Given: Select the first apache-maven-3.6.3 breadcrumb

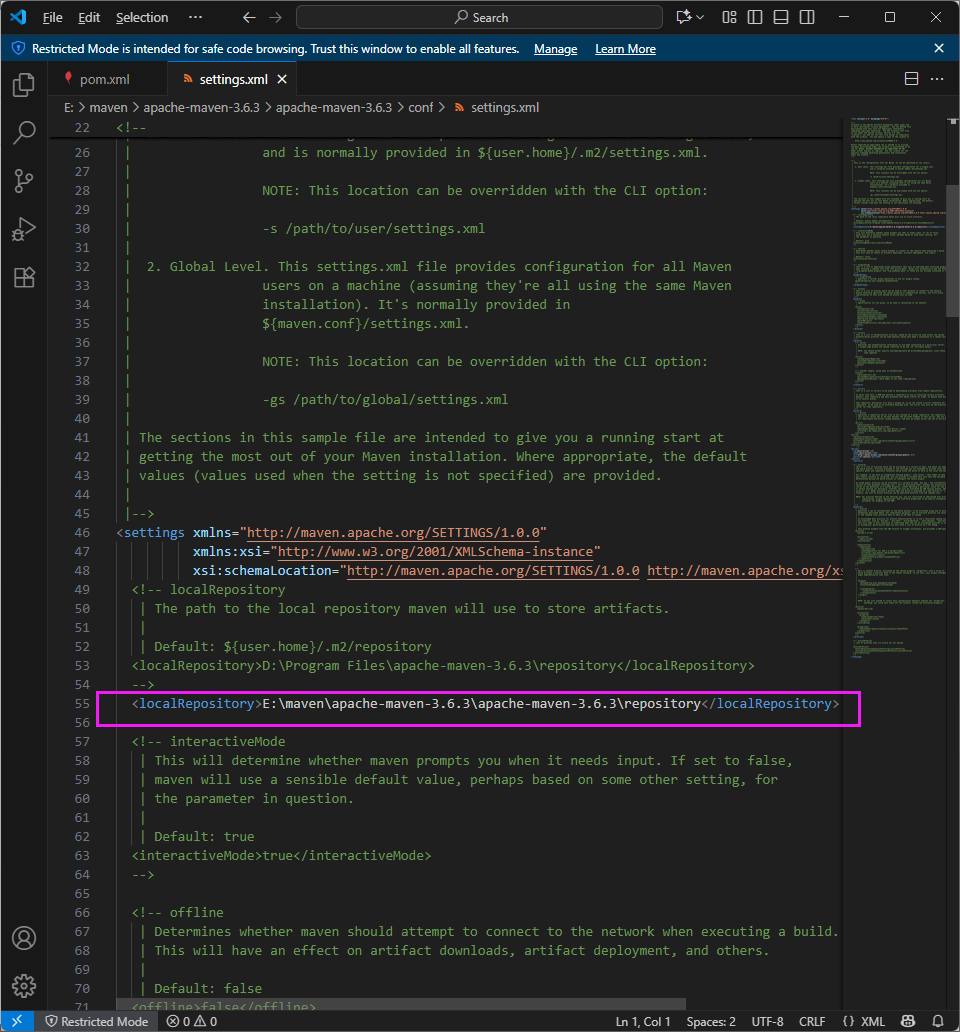Looking at the screenshot, I should (x=201, y=107).
